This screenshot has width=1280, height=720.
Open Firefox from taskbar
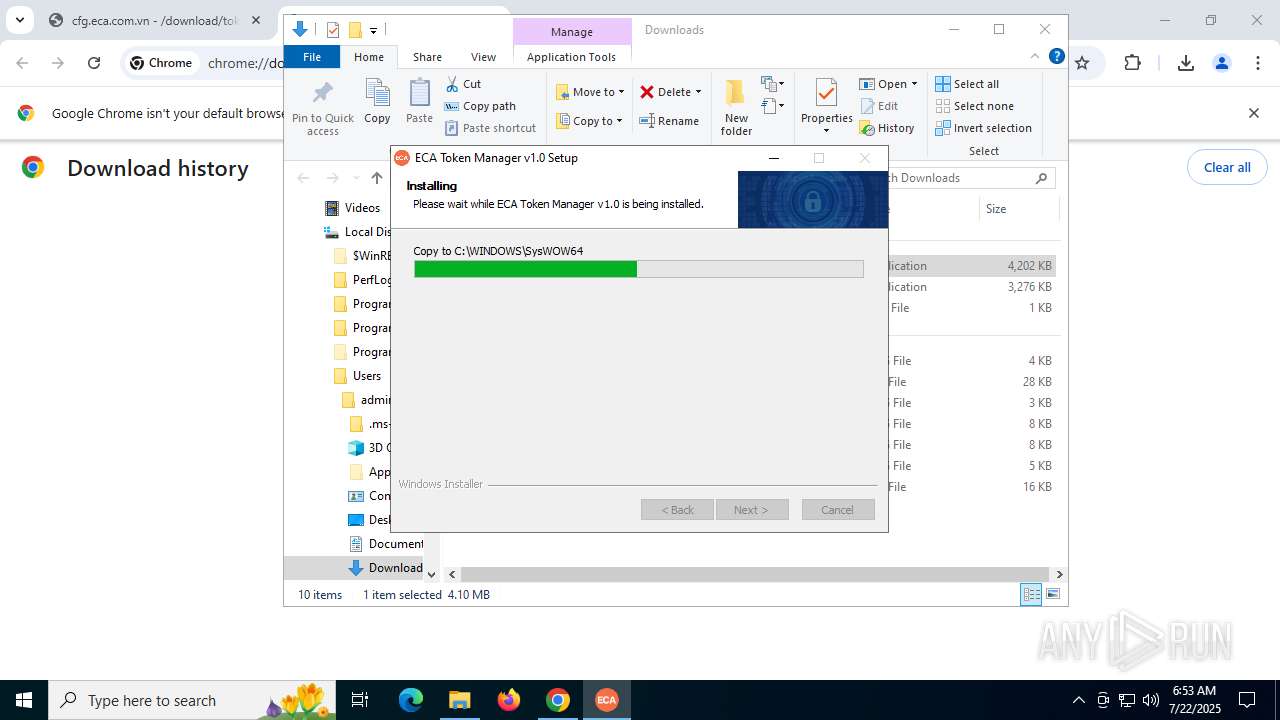point(509,700)
